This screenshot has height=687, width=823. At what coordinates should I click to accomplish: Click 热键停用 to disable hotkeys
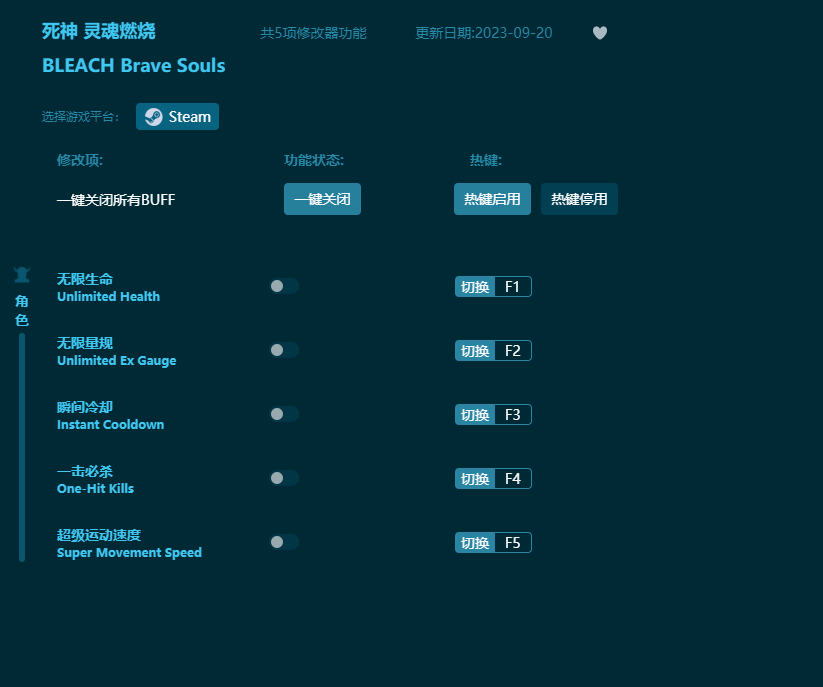(x=579, y=199)
